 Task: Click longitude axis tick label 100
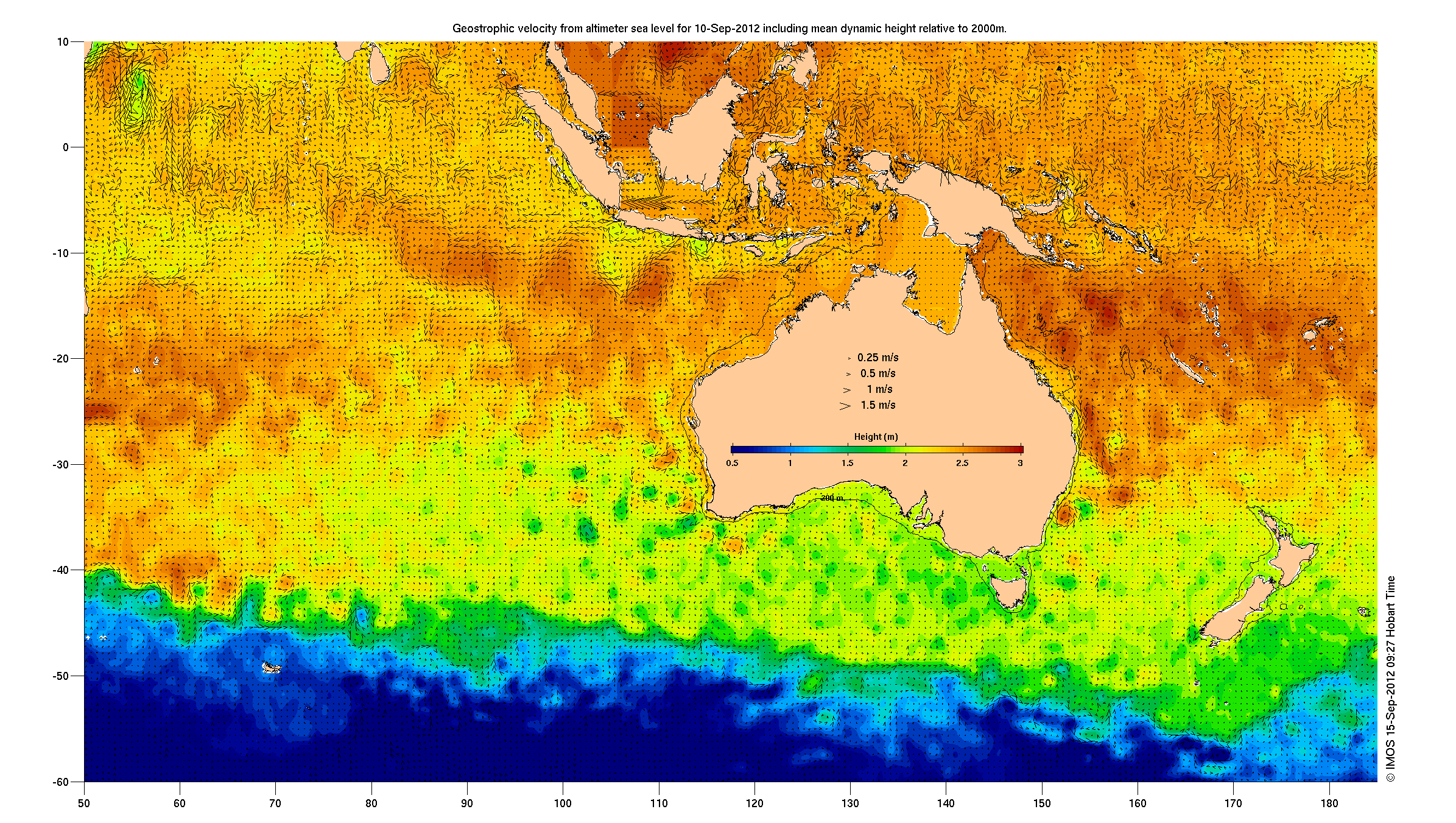point(563,803)
